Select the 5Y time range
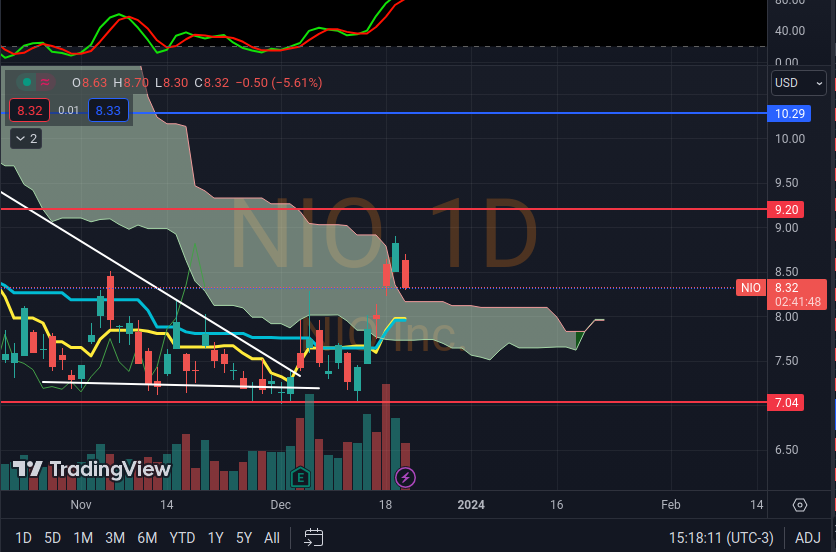The height and width of the screenshot is (552, 836). 244,538
